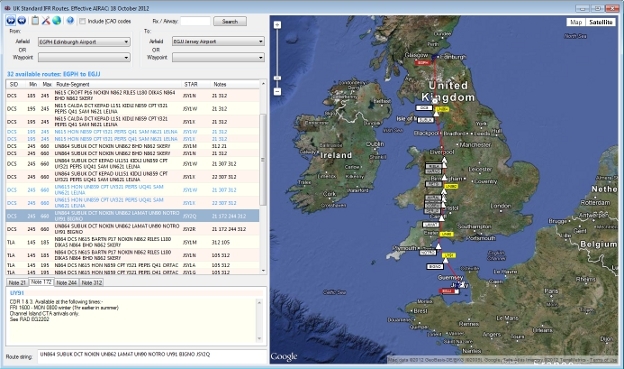The width and height of the screenshot is (624, 369).
Task: Select route N615 CROFT Pt6 NOKIN row
Action: point(133,96)
